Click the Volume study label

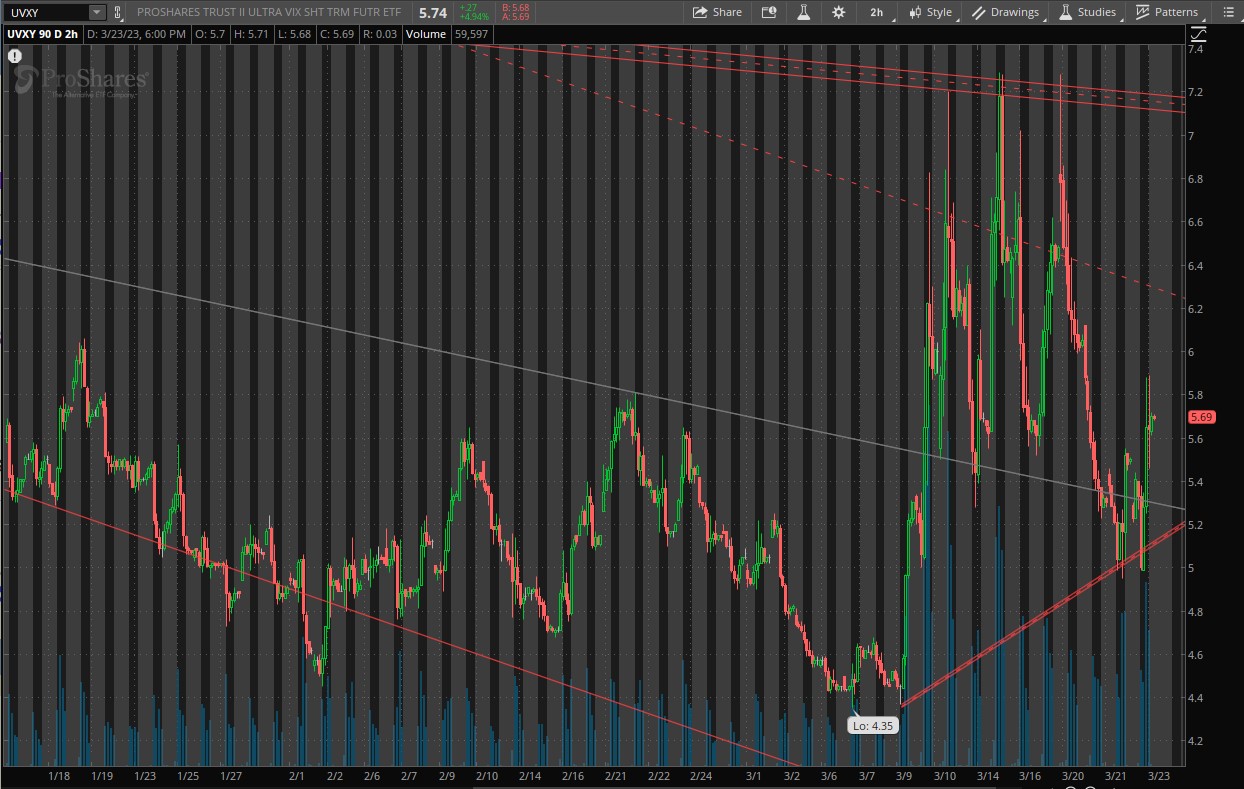tap(427, 33)
